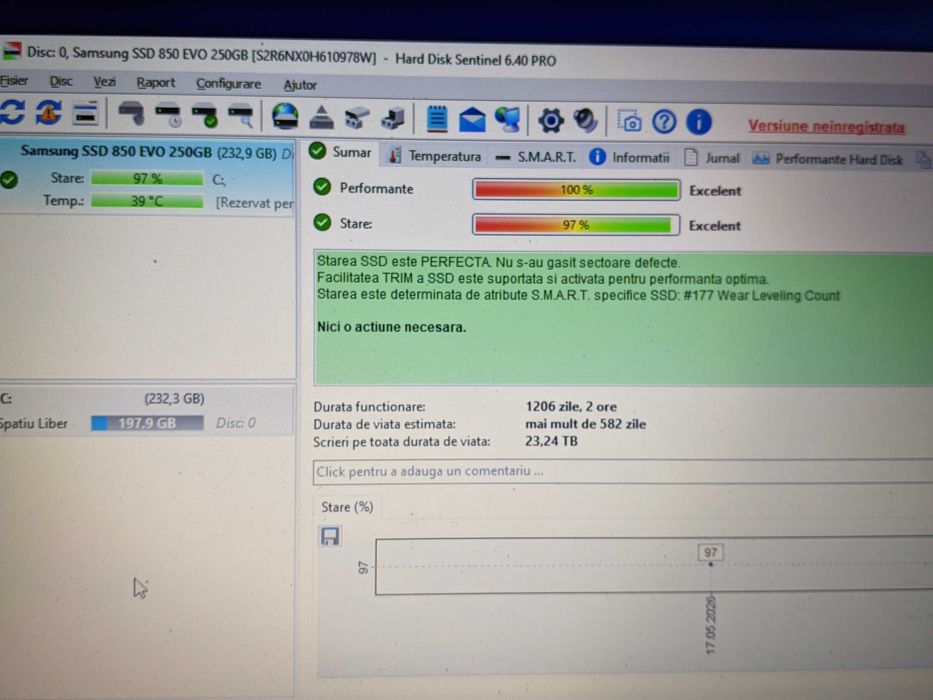The height and width of the screenshot is (700, 933).
Task: Open the blue notepad report icon
Action: [x=437, y=118]
